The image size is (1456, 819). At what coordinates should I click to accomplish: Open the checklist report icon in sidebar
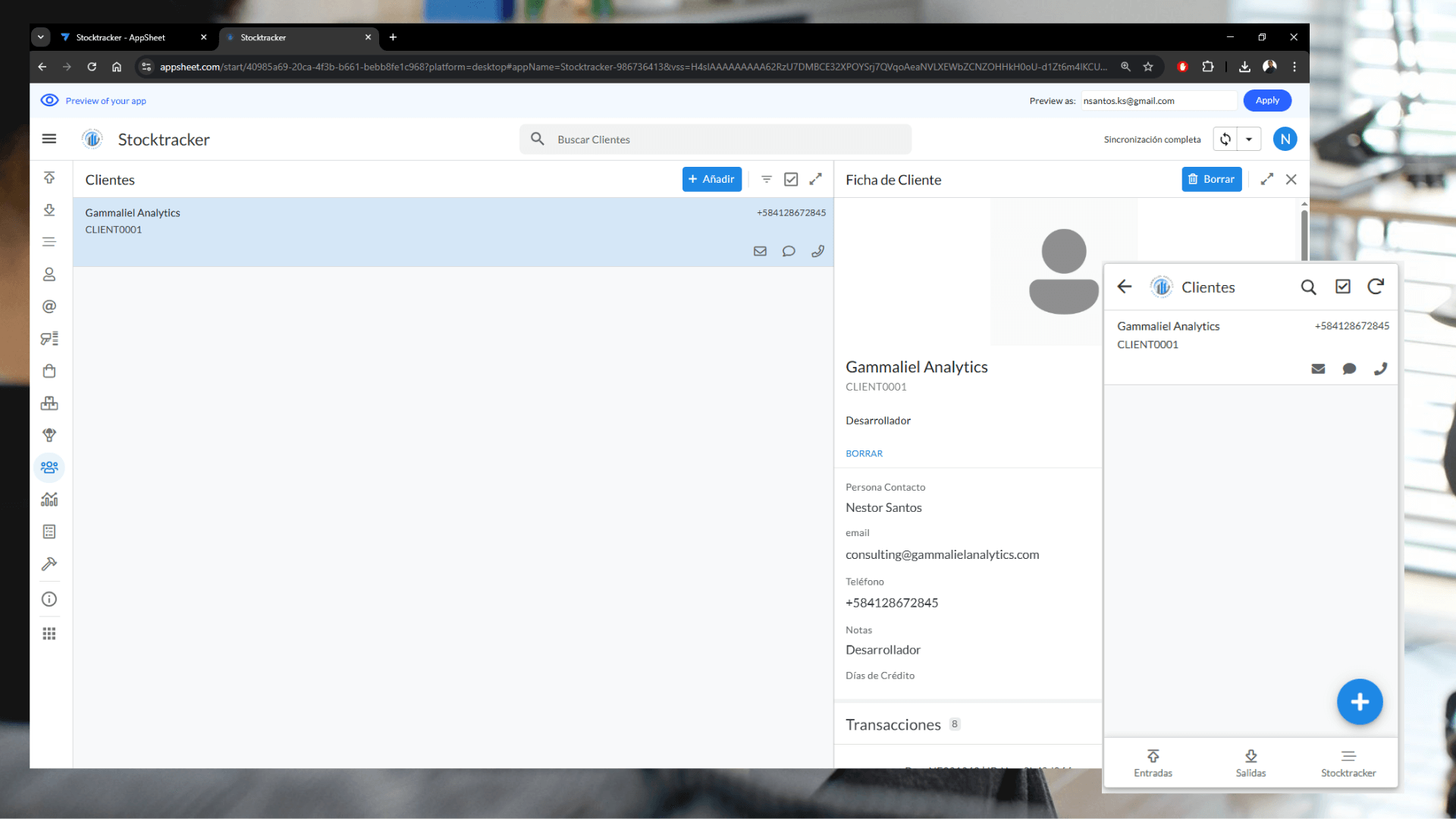49,532
